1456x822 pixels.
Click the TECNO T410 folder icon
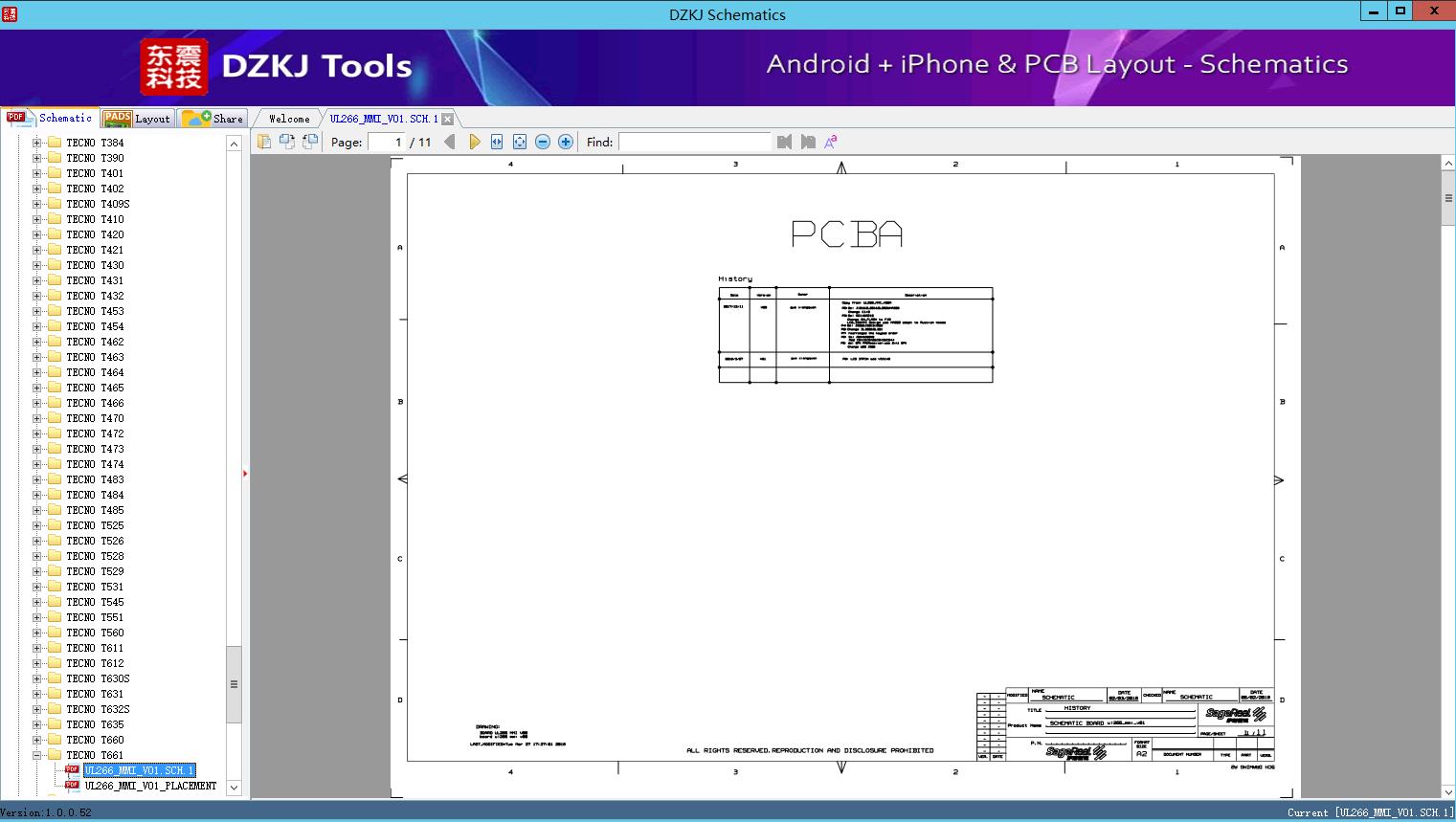[55, 219]
